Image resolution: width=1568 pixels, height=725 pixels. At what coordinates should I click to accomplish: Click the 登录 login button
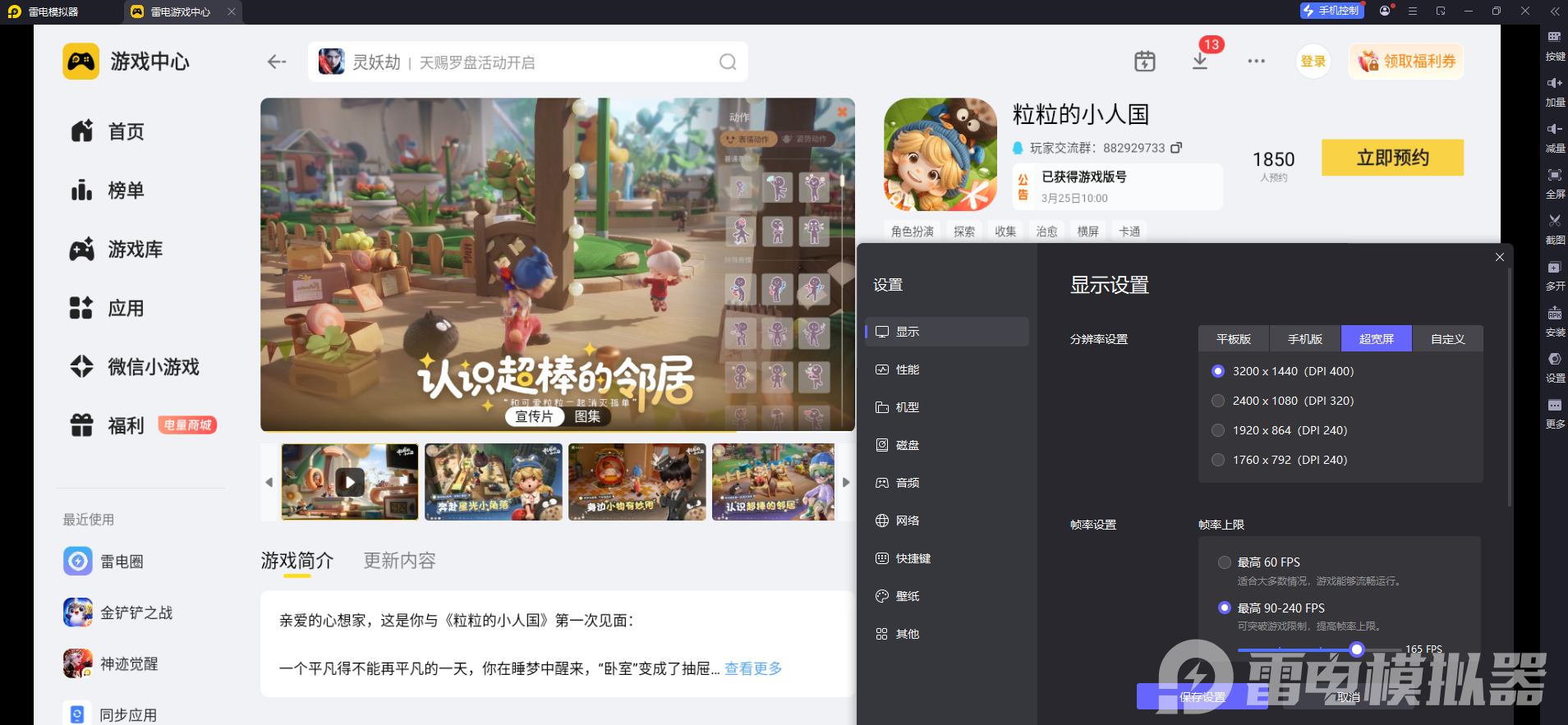(x=1313, y=62)
